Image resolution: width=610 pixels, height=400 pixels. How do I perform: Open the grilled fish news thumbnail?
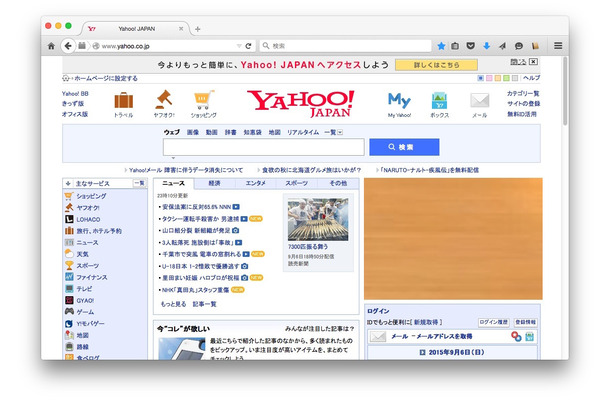(x=318, y=219)
